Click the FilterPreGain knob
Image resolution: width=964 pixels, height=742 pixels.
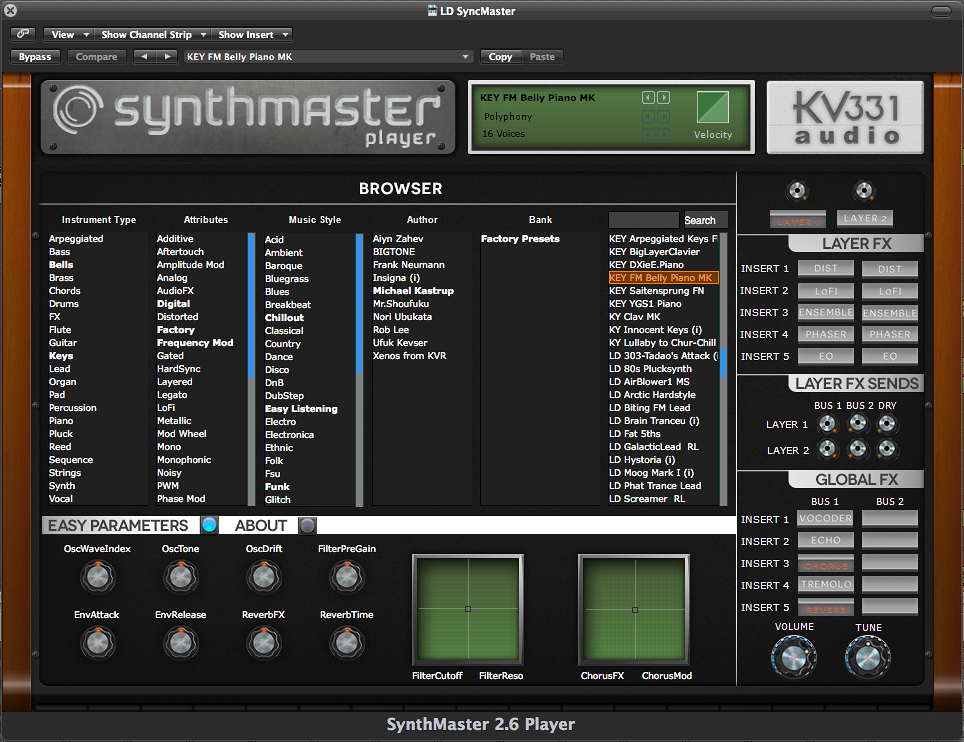pos(347,577)
